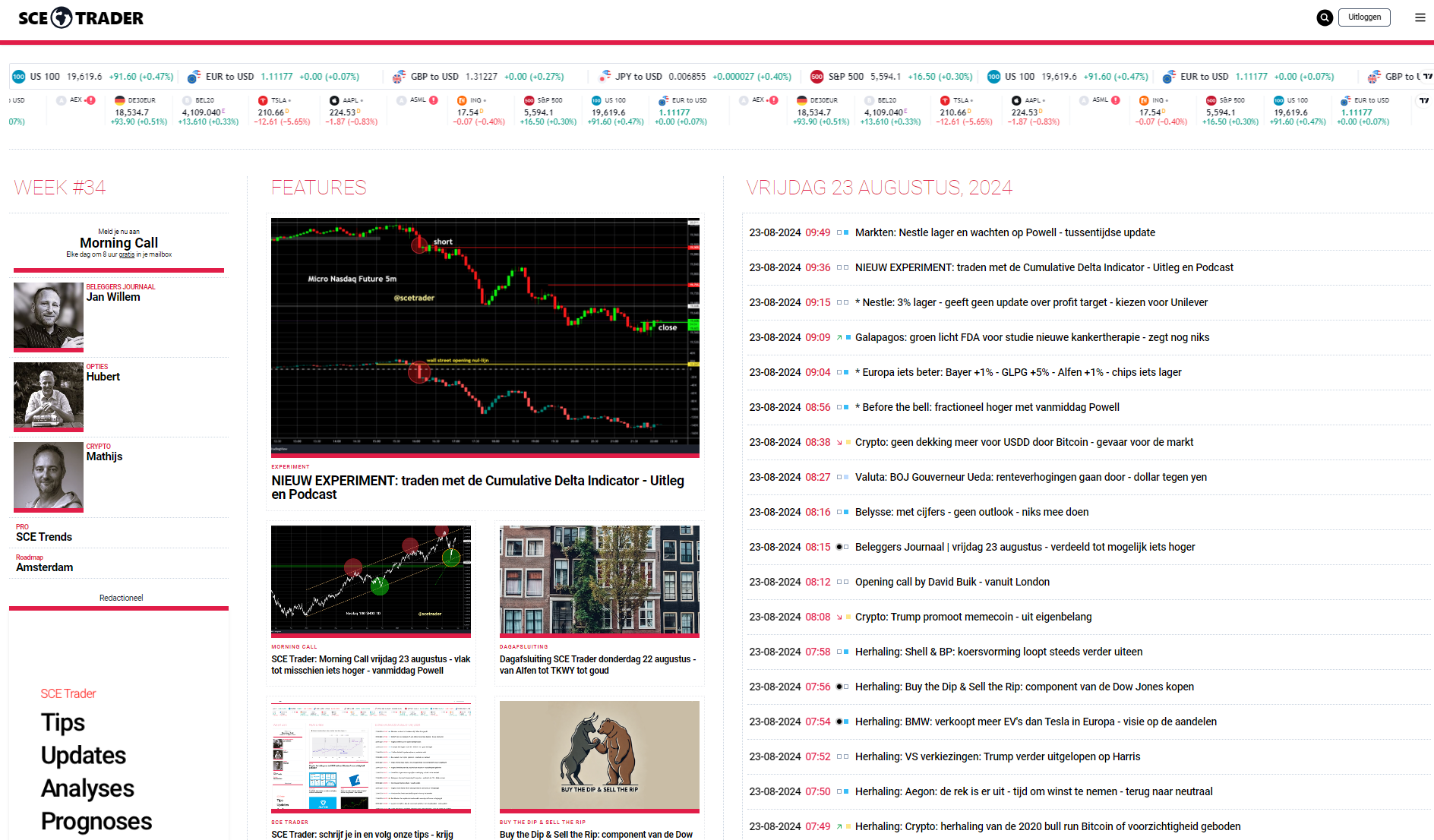This screenshot has width=1434, height=840.
Task: Open the Amsterdam canal houses thumbnail
Action: pyautogui.click(x=599, y=580)
